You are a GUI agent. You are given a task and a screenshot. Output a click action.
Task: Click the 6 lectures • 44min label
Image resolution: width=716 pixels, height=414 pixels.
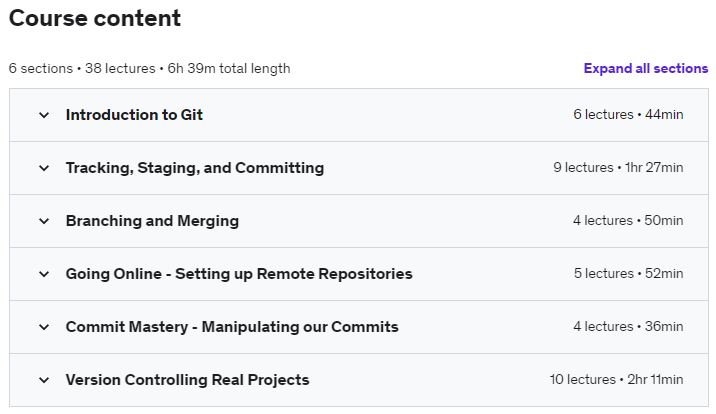point(628,115)
